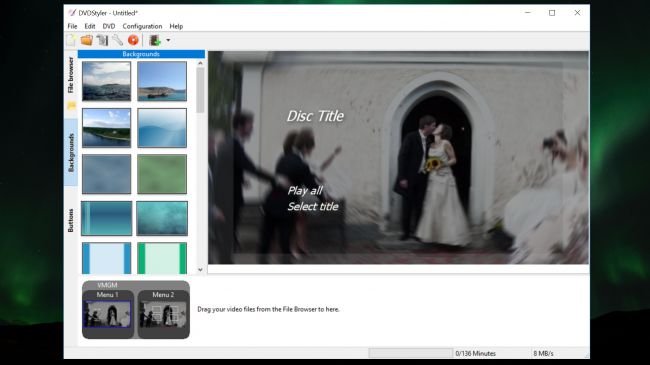Screen dimensions: 650x365
Task: Switch to the Backgrounds side tab
Action: [71, 153]
